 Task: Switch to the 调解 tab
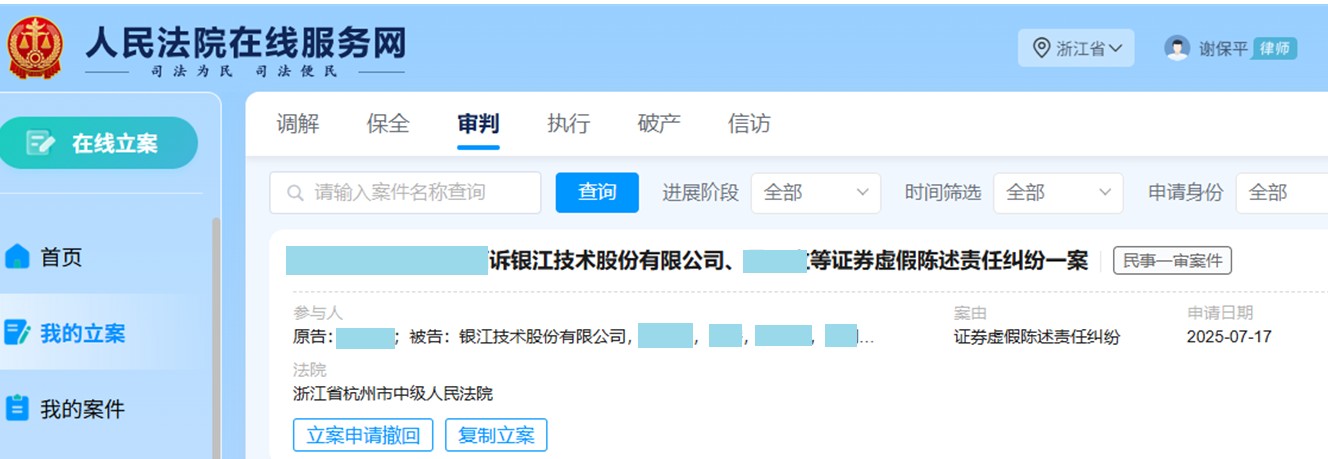click(x=298, y=124)
